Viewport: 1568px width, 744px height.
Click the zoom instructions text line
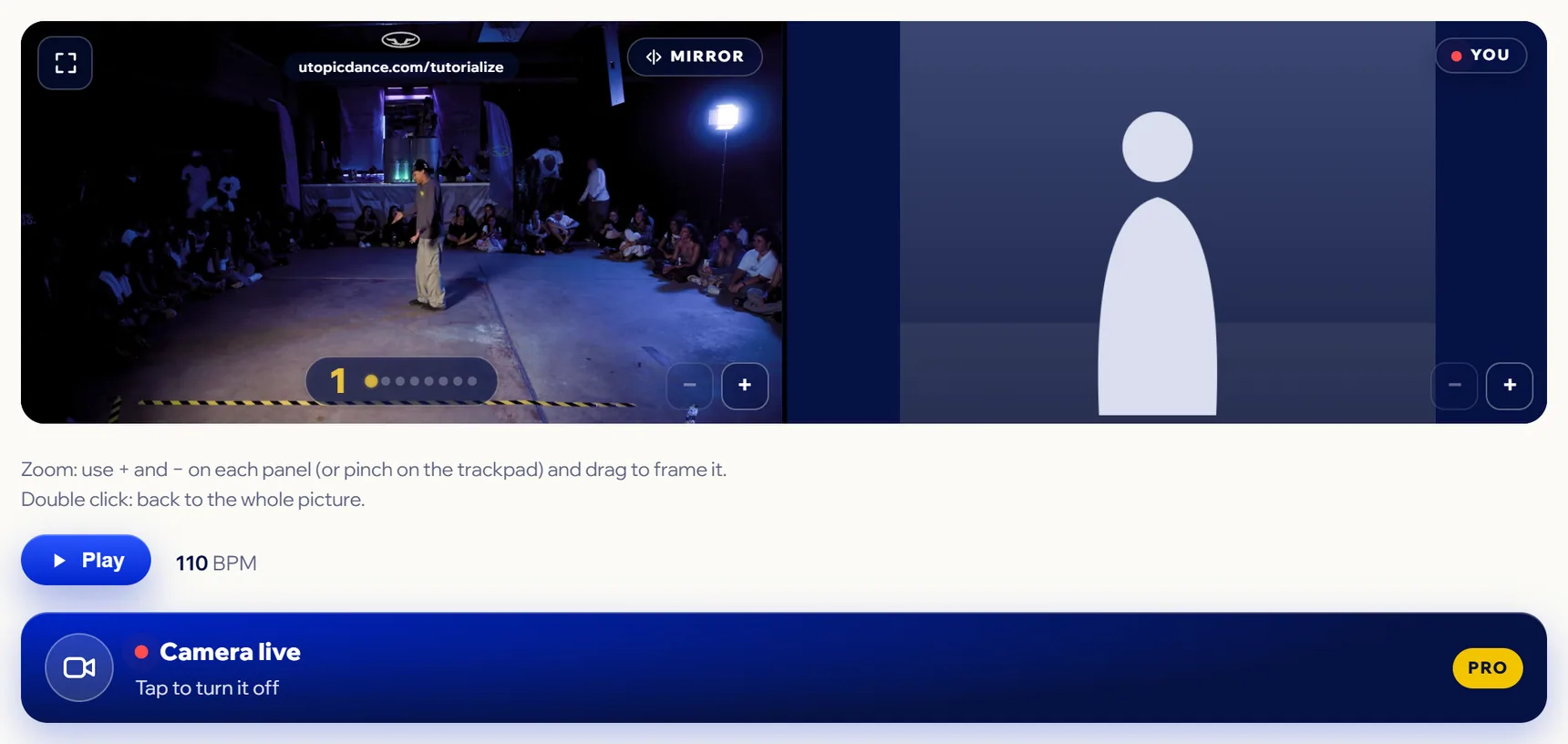click(x=374, y=470)
